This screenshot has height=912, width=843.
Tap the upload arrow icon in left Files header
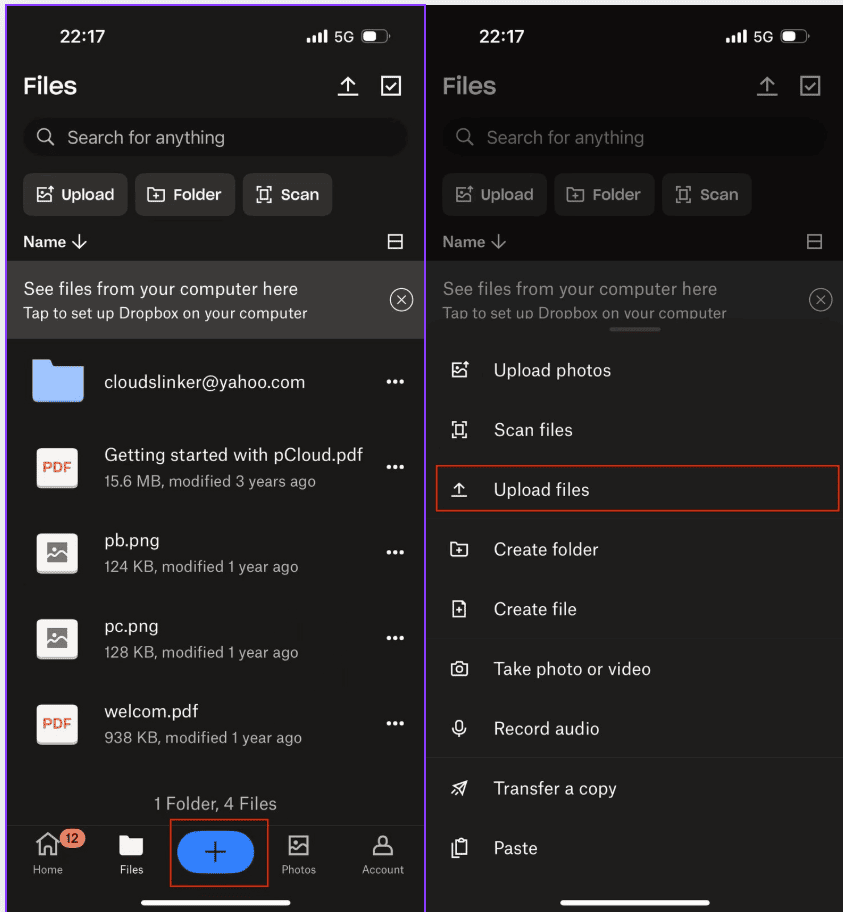tap(348, 86)
